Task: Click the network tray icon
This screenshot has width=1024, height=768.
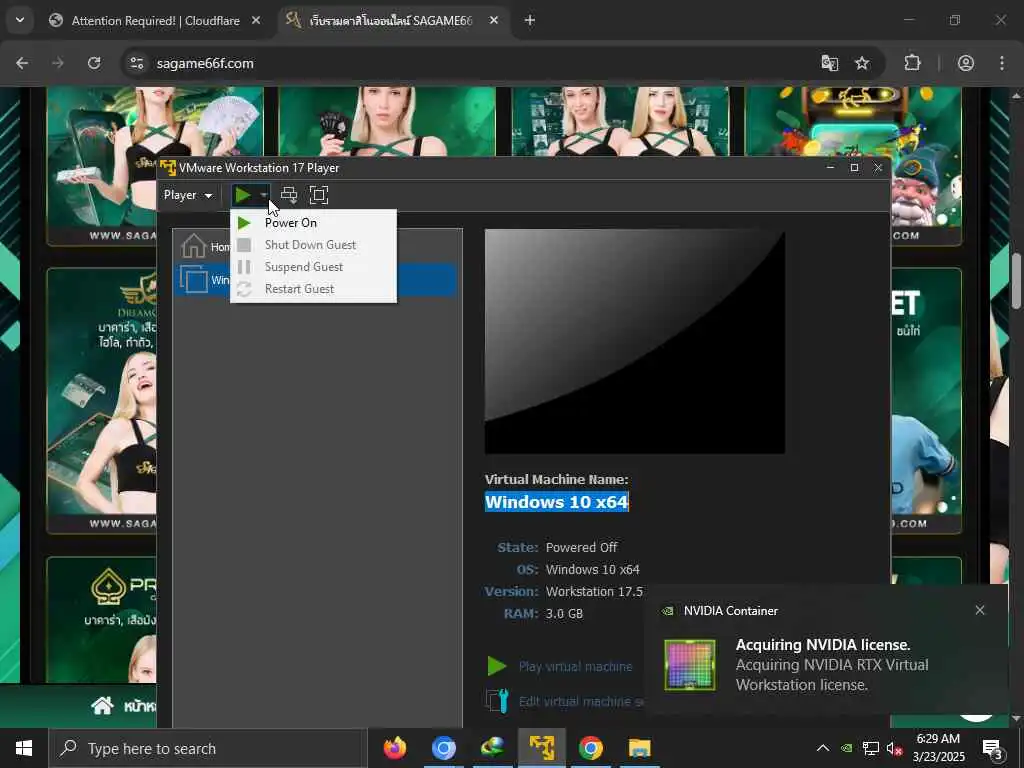Action: (x=871, y=748)
